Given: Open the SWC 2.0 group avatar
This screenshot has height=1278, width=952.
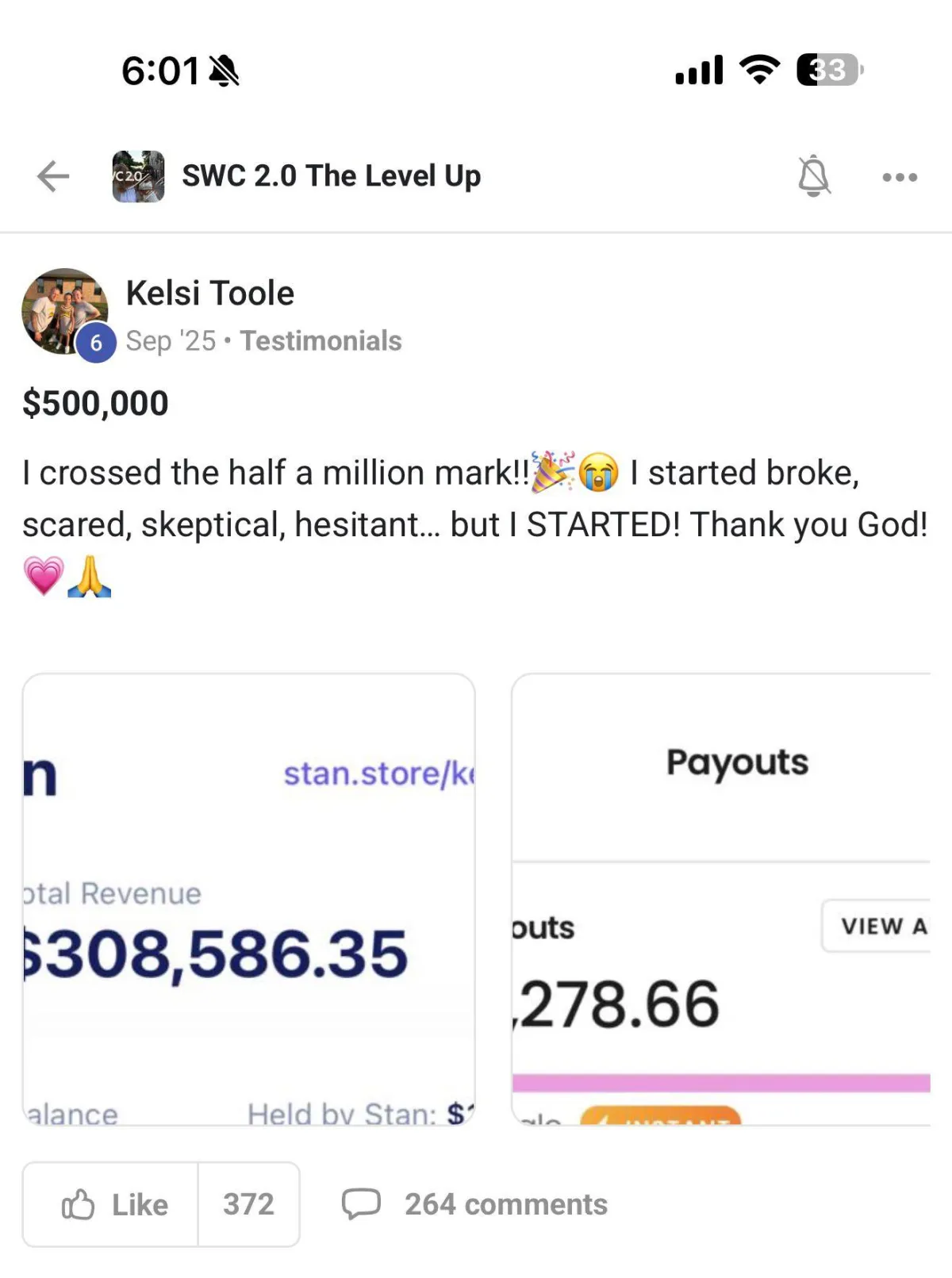Looking at the screenshot, I should [138, 176].
